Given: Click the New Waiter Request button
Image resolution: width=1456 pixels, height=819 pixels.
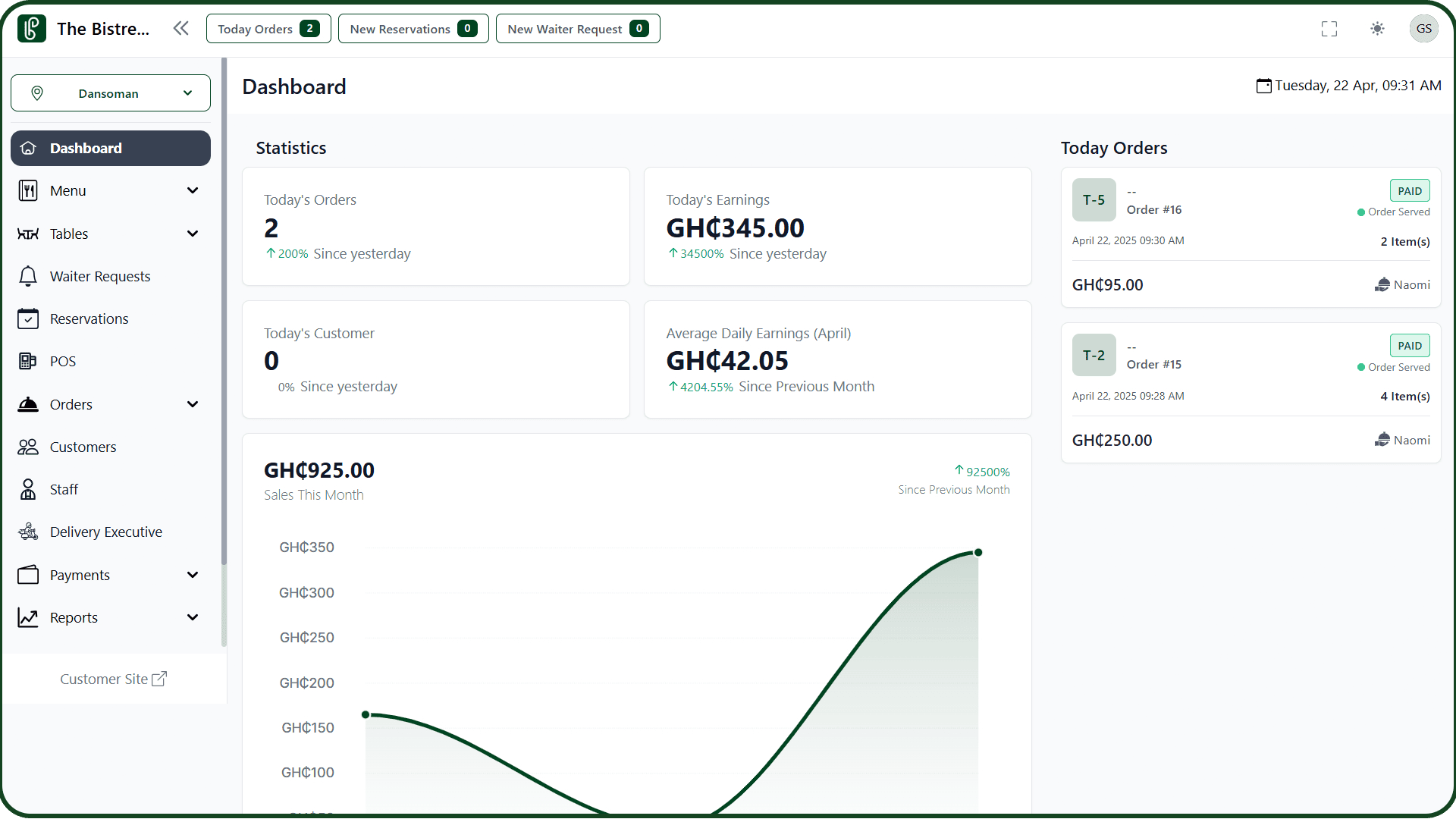Looking at the screenshot, I should tap(577, 29).
